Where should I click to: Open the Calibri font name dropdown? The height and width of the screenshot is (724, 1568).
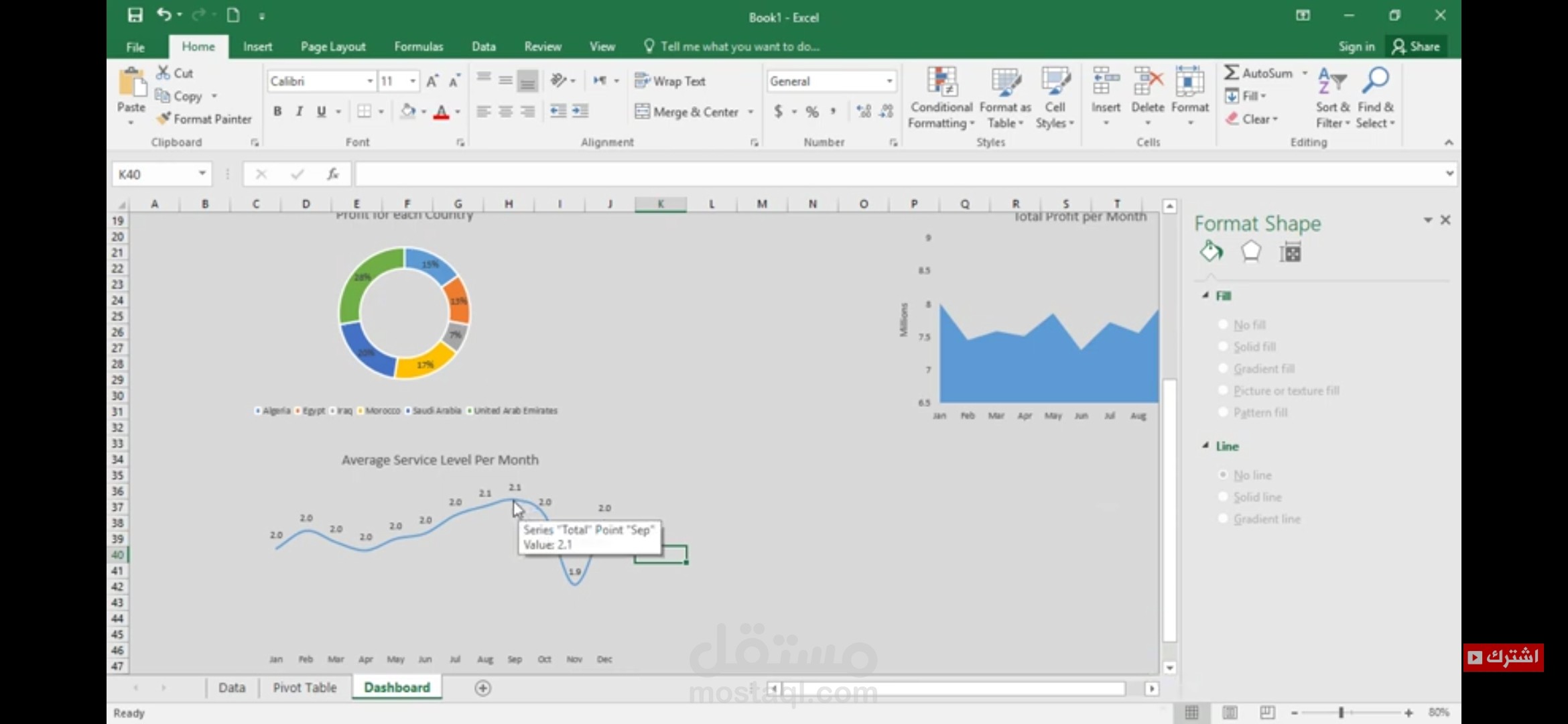pyautogui.click(x=370, y=81)
